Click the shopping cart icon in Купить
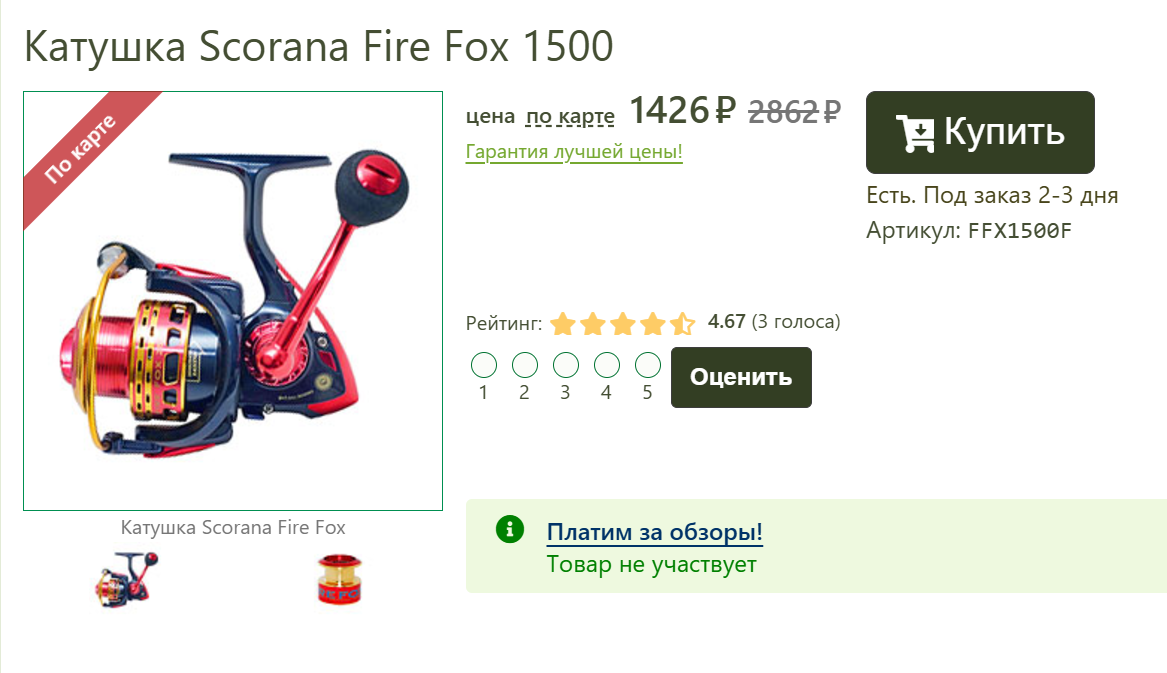This screenshot has width=1167, height=673. coord(915,134)
